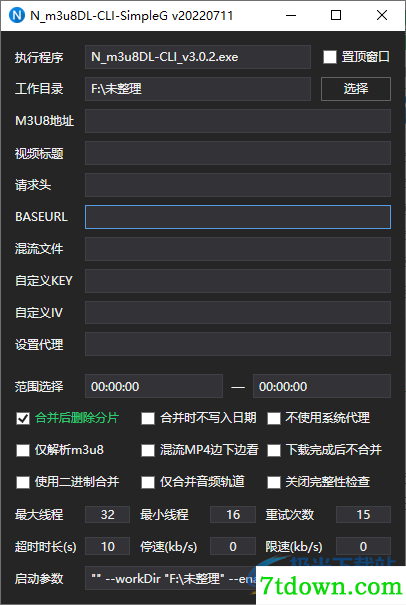Click the range start time field

tap(154, 386)
